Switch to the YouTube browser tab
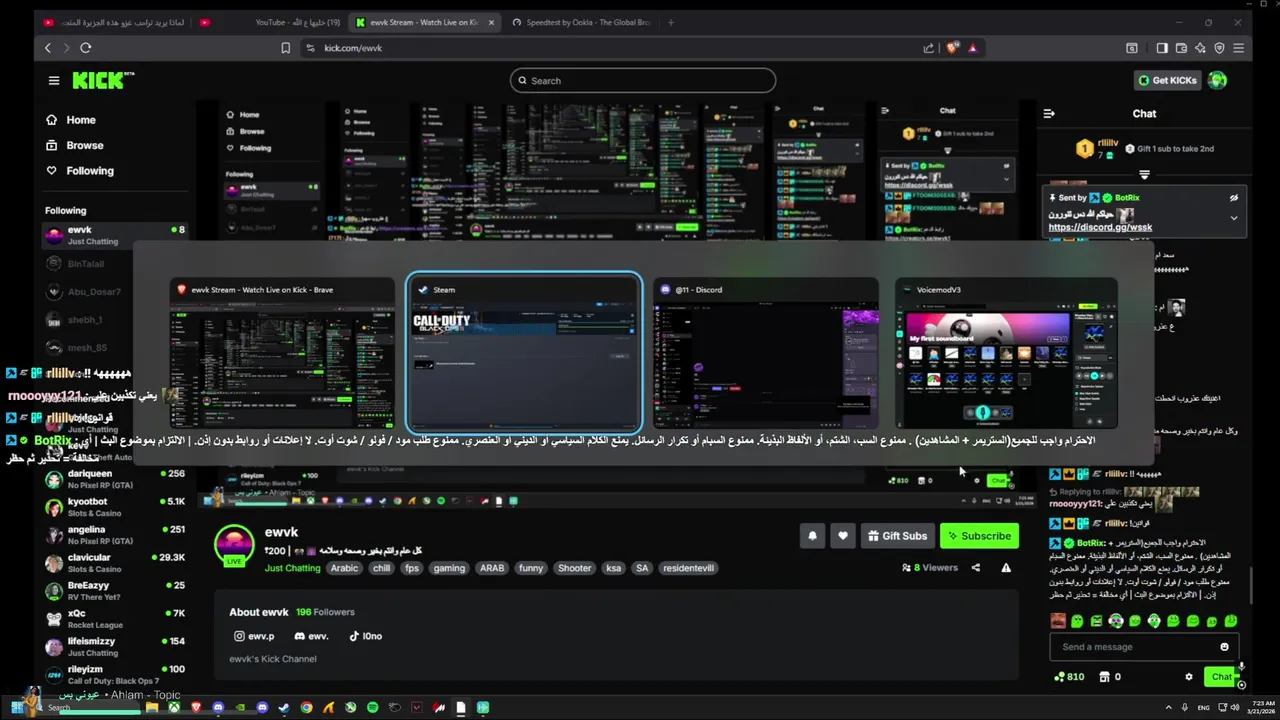 point(270,22)
